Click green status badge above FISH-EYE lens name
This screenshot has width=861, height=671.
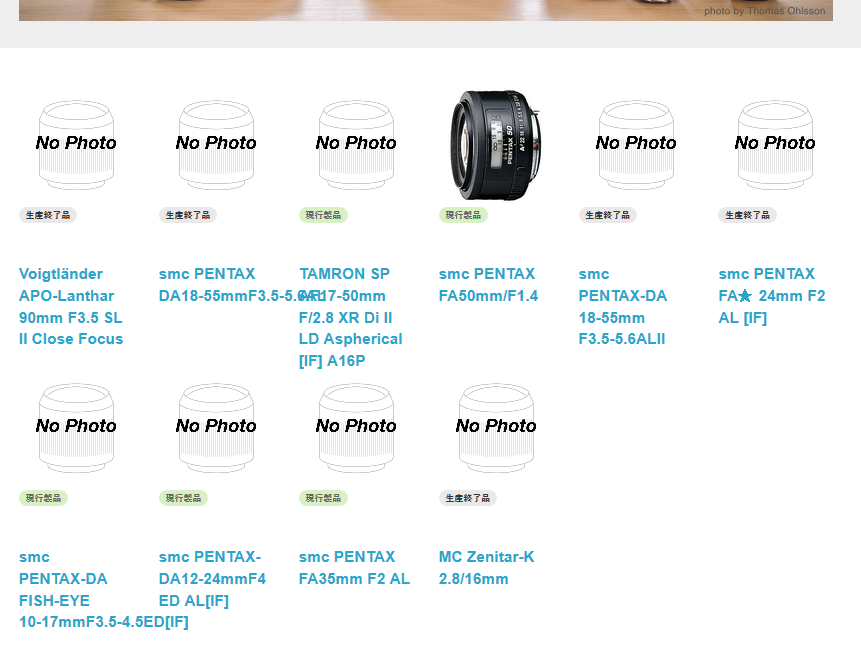point(43,498)
